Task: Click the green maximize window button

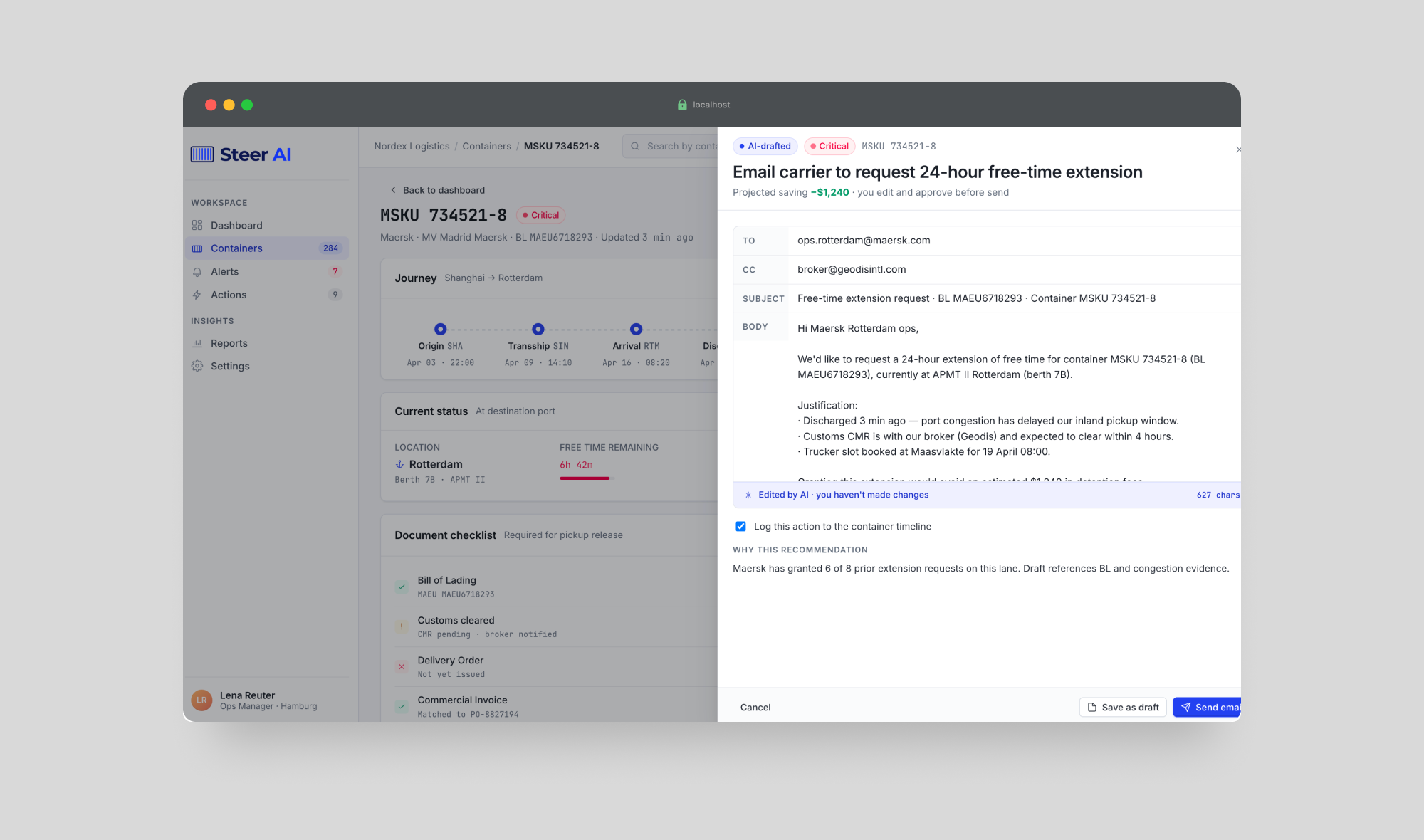Action: click(x=247, y=105)
